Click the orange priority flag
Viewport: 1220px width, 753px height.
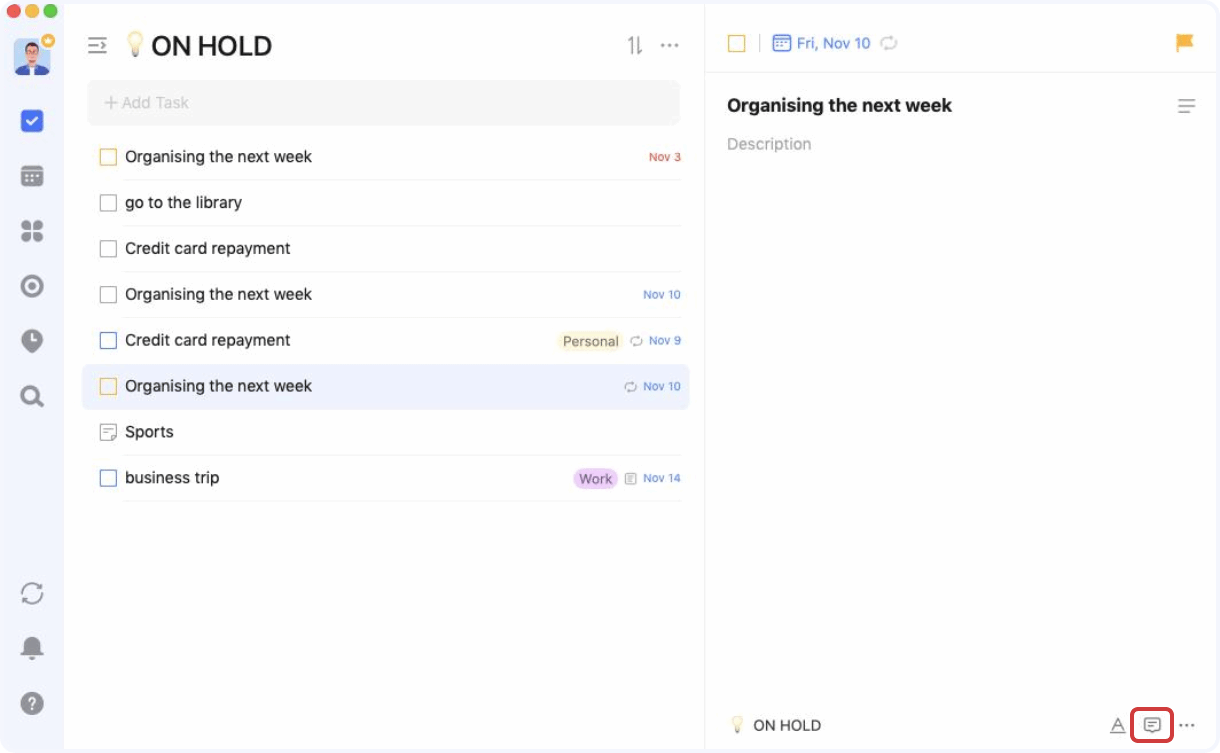[1185, 43]
